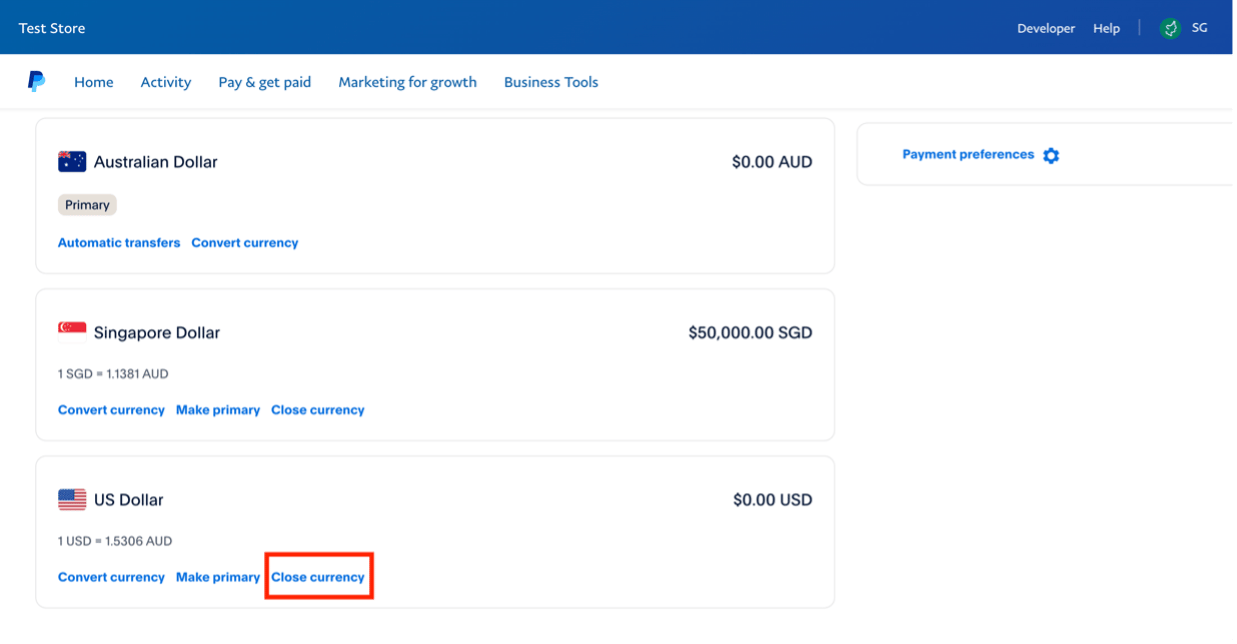
Task: Select the $0.00 USD balance
Action: click(x=773, y=500)
